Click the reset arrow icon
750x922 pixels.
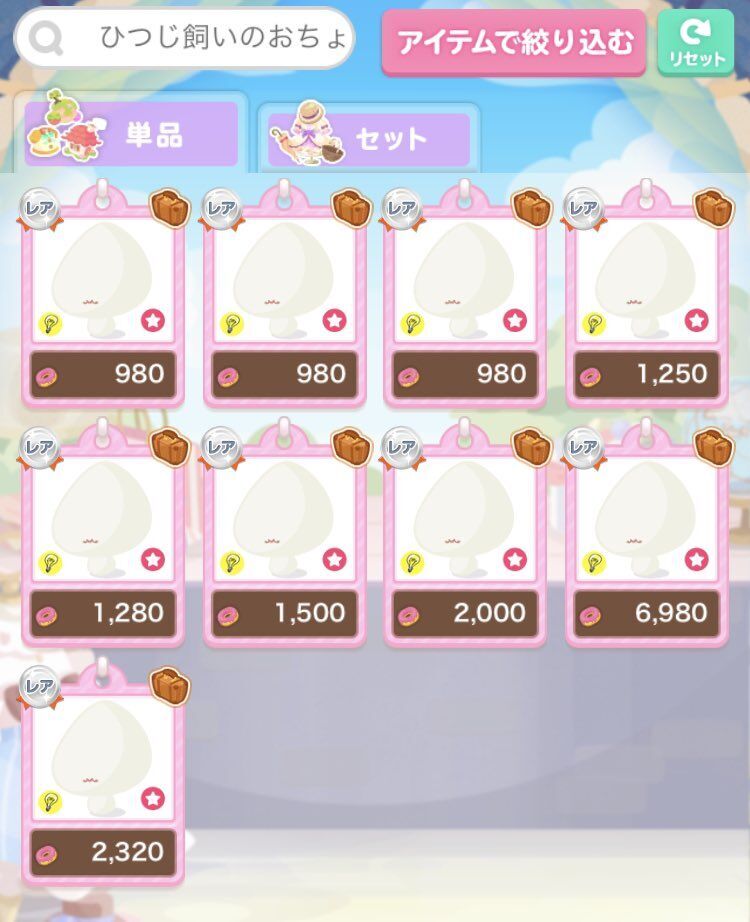[695, 31]
